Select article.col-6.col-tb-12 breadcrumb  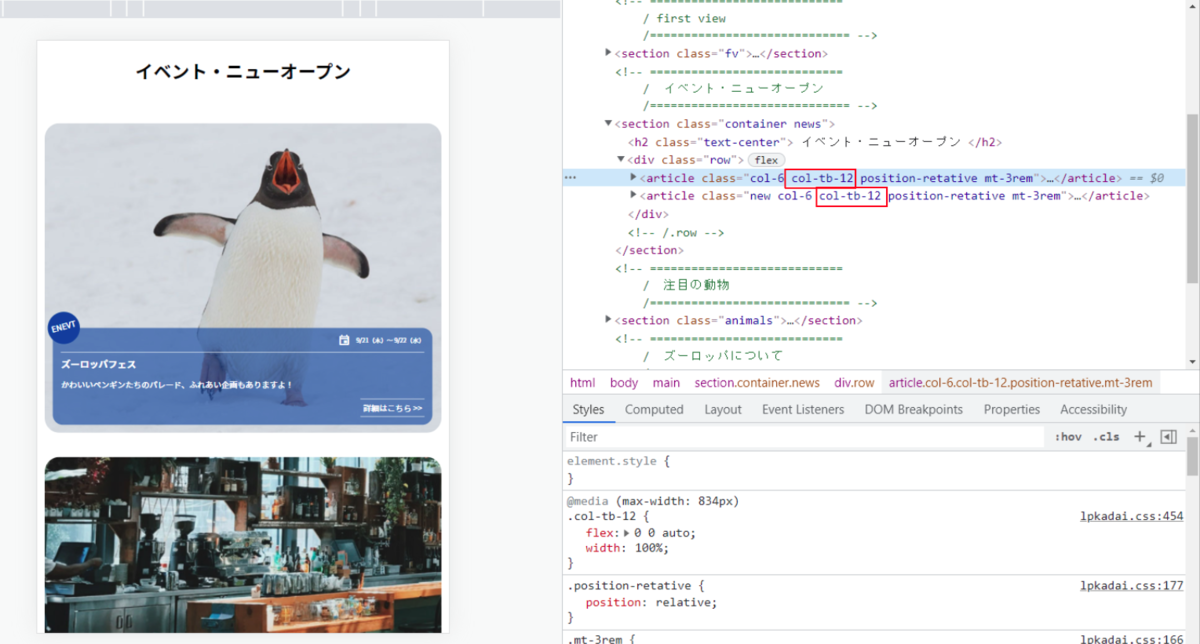1020,383
